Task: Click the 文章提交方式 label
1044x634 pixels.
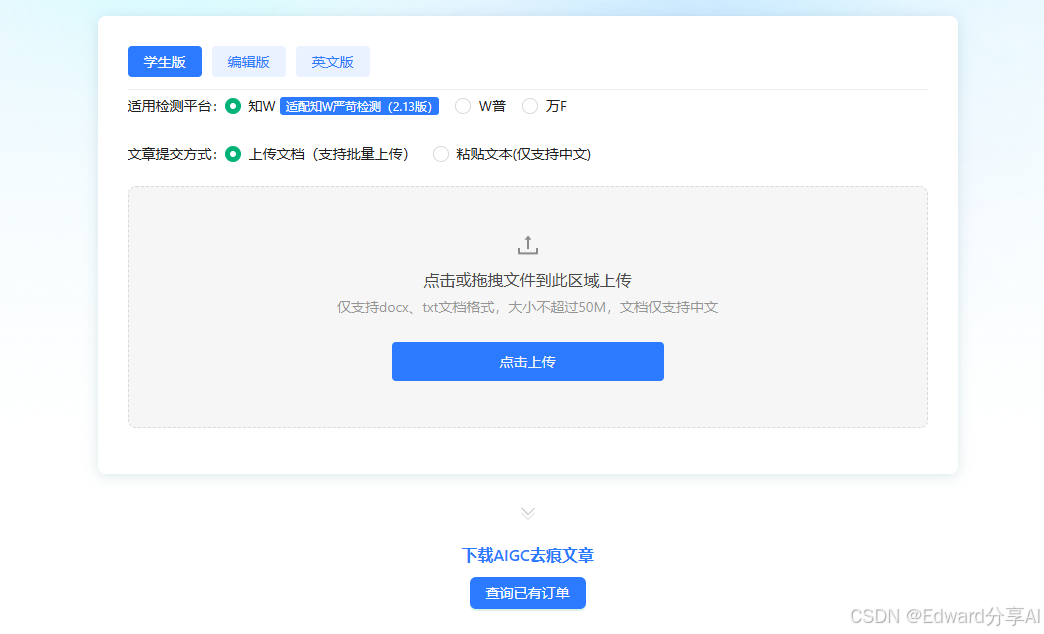Action: coord(172,155)
